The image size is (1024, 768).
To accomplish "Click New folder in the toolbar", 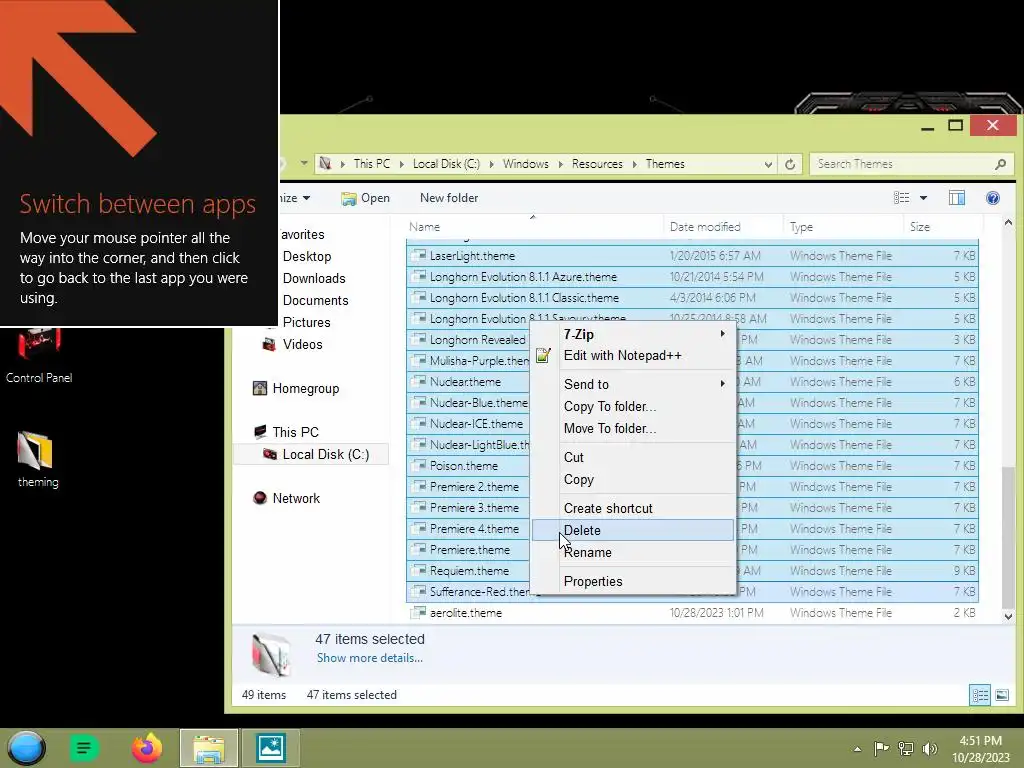I will click(x=449, y=198).
